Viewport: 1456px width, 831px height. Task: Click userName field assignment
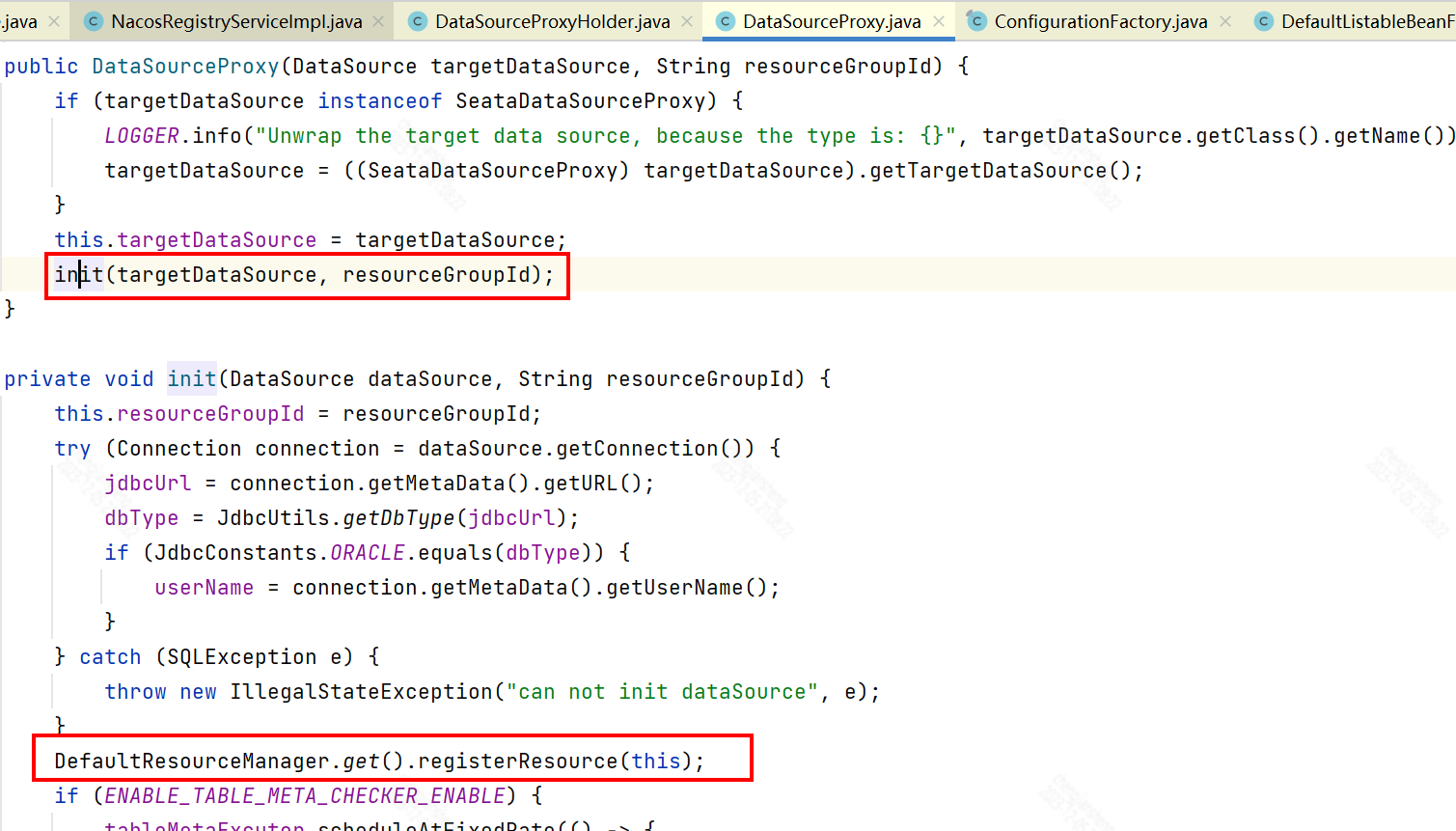(205, 588)
